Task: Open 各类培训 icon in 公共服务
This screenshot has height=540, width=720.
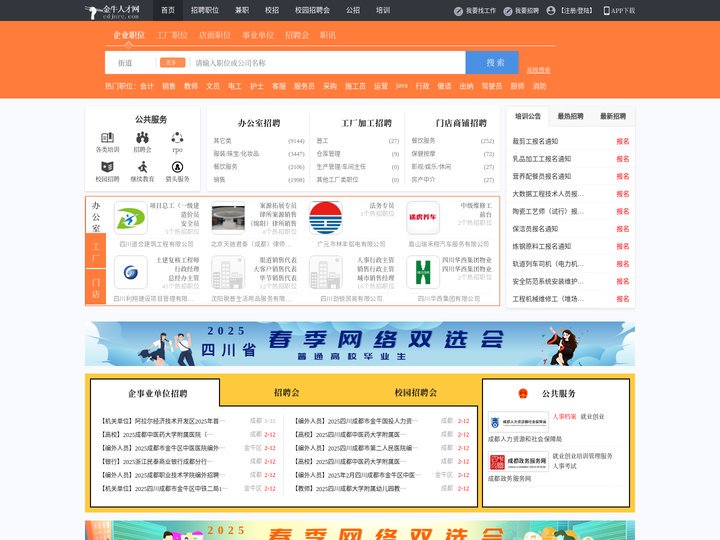Action: (x=107, y=137)
